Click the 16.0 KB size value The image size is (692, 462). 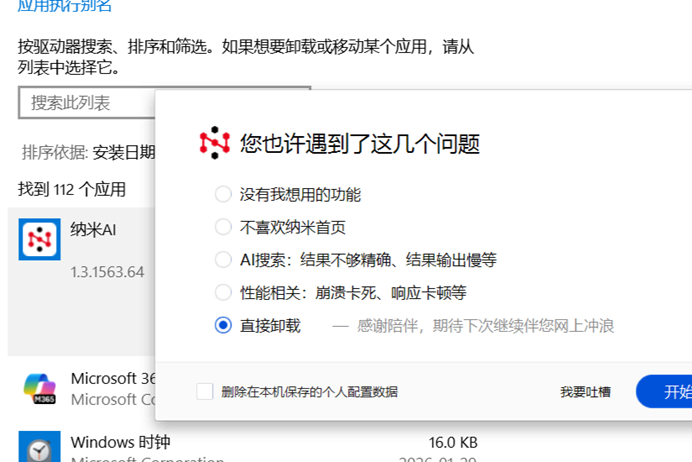453,442
